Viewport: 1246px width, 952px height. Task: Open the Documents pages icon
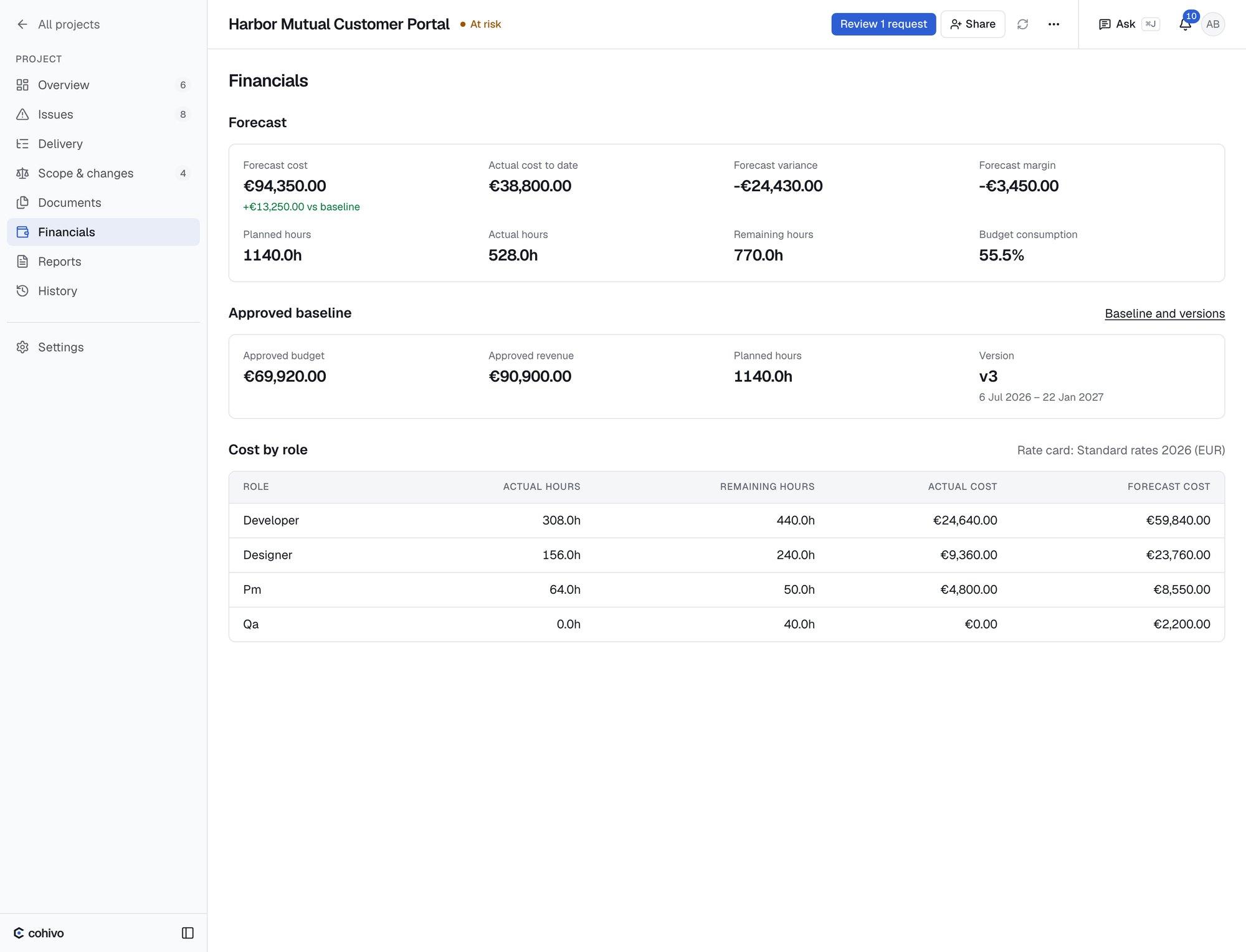point(22,202)
